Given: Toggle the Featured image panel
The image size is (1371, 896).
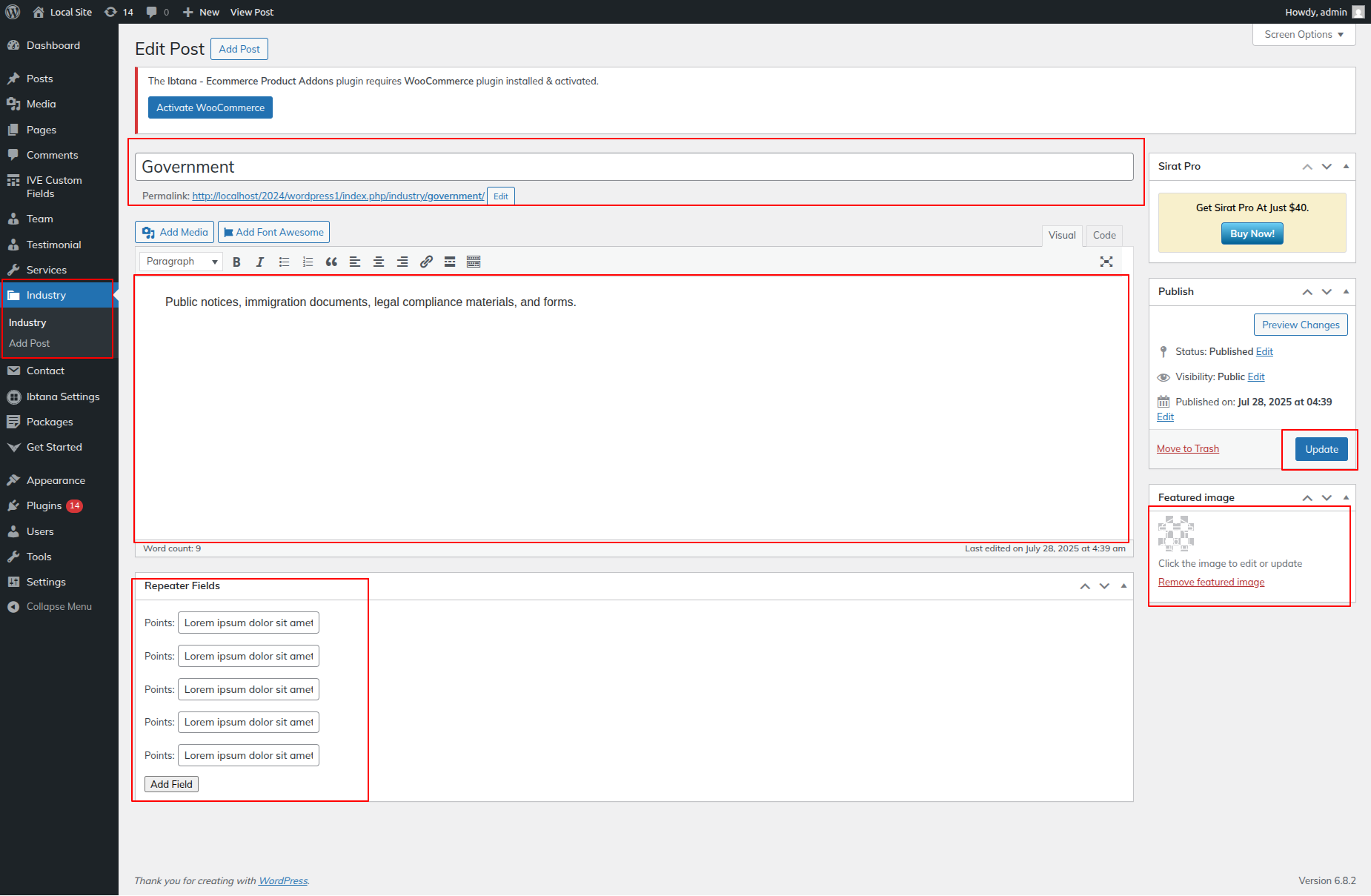Looking at the screenshot, I should click(1346, 497).
